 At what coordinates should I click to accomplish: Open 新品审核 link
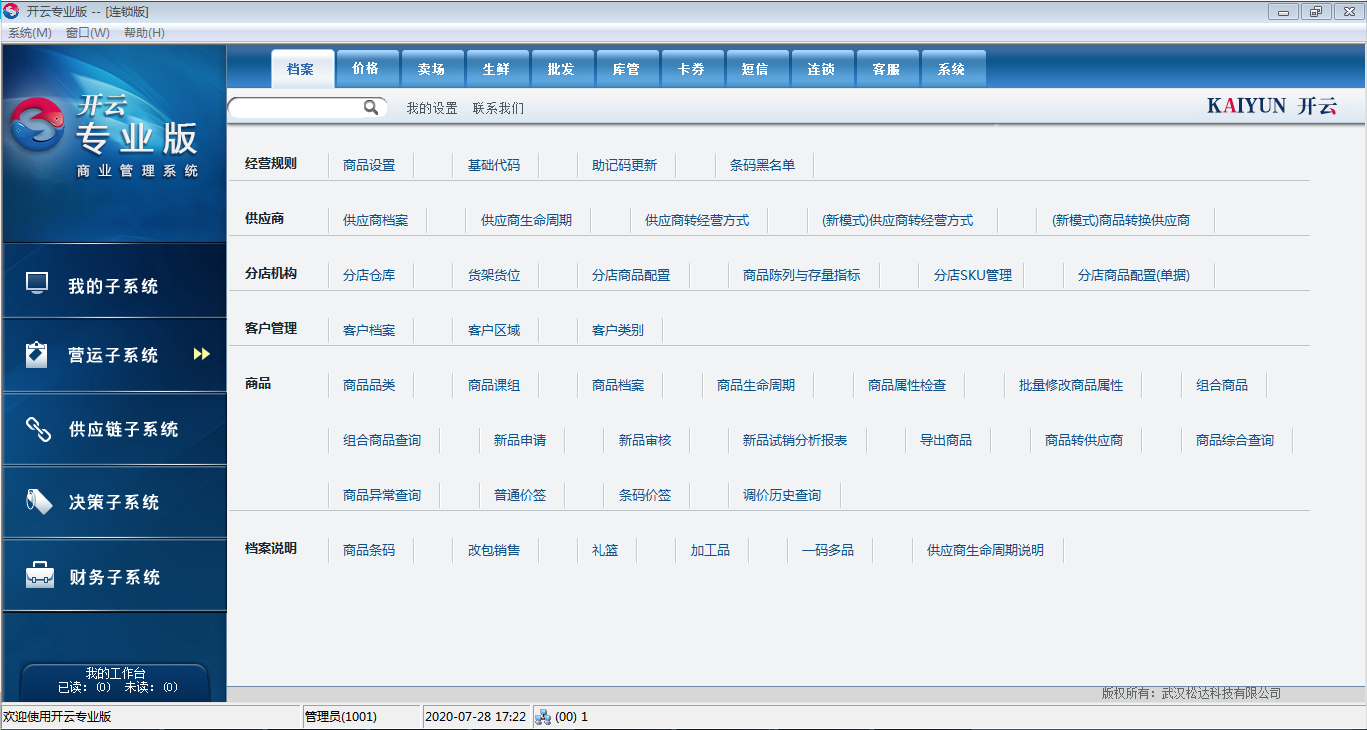tap(645, 440)
